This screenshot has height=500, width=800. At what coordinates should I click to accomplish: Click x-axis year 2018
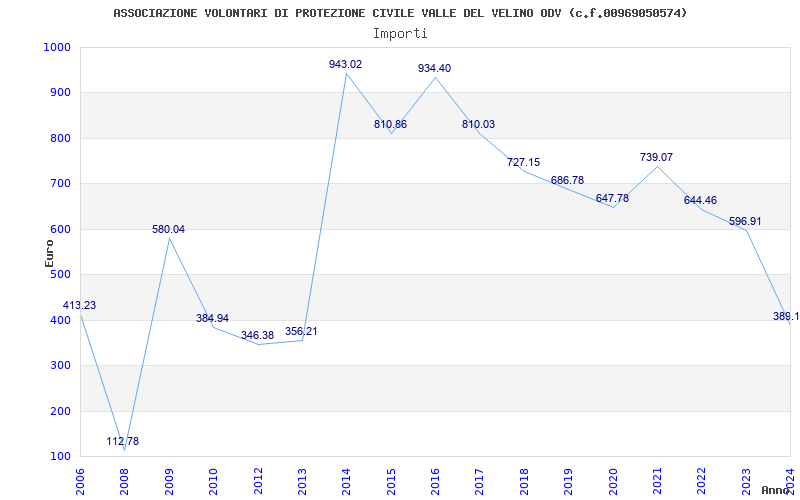[x=524, y=482]
